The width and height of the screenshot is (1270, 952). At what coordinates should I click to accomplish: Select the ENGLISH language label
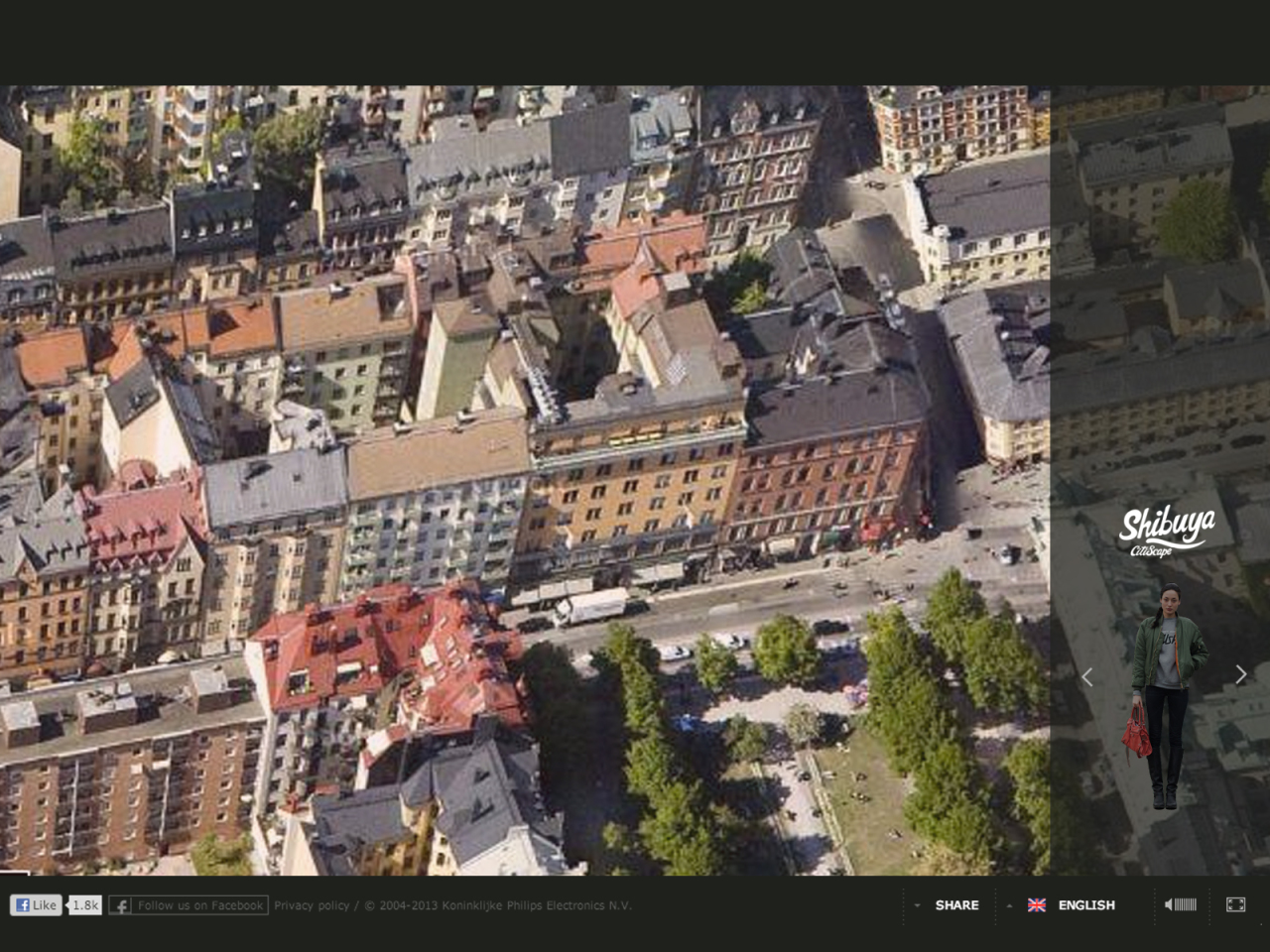[x=1086, y=904]
